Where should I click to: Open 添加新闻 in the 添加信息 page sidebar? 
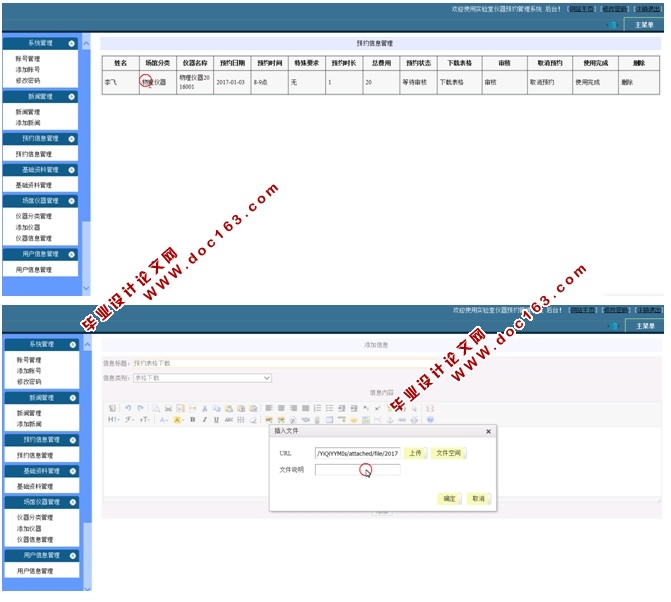[x=29, y=424]
